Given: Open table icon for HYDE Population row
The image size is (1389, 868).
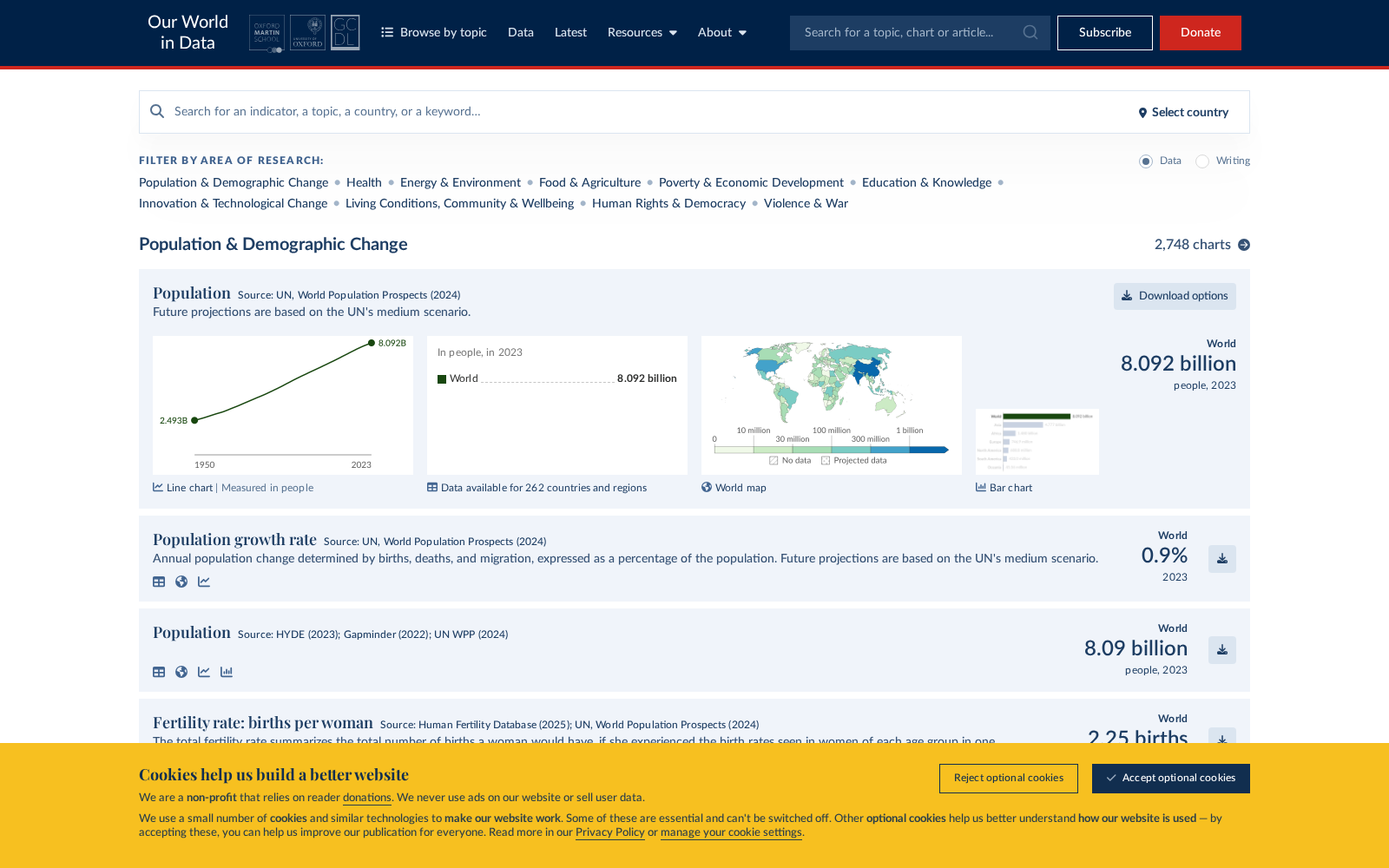Looking at the screenshot, I should tap(159, 672).
